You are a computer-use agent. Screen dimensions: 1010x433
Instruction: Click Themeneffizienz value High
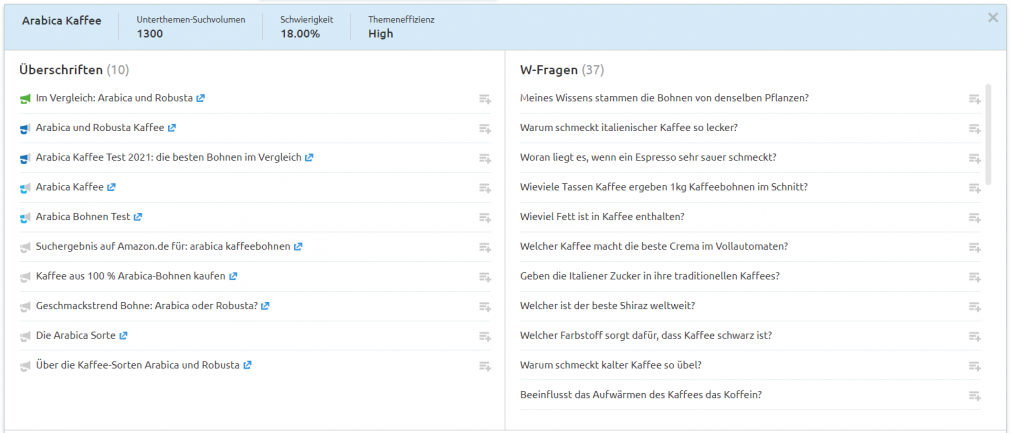tap(381, 34)
